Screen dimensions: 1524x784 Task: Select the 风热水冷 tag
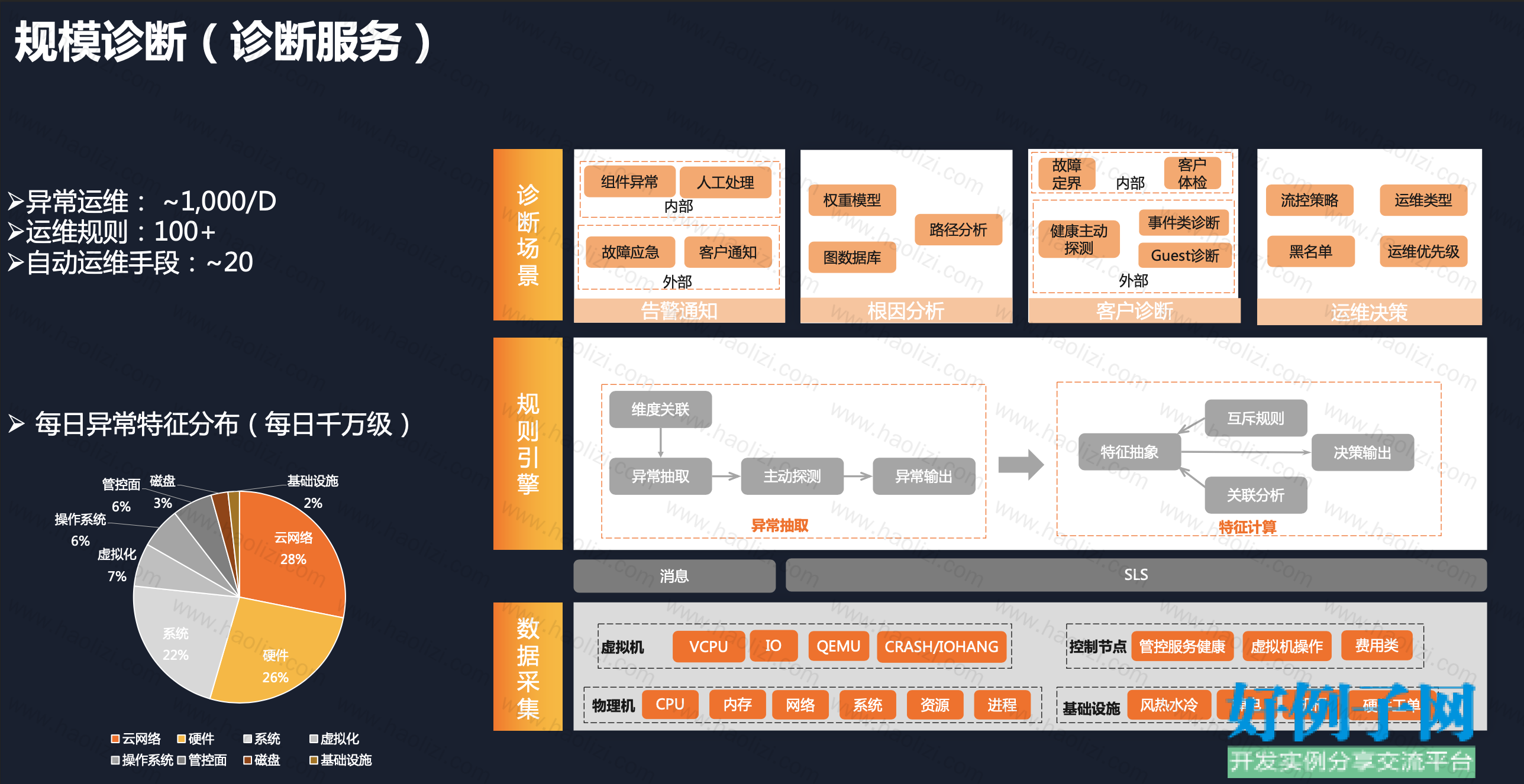1169,705
